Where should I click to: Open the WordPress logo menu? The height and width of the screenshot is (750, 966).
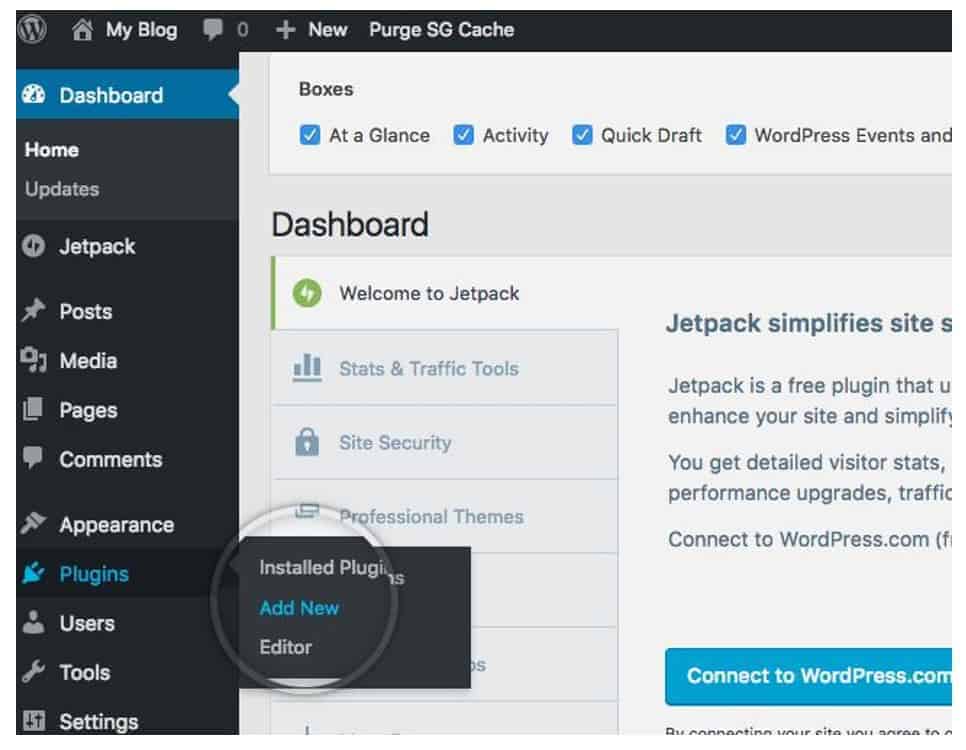pyautogui.click(x=32, y=29)
